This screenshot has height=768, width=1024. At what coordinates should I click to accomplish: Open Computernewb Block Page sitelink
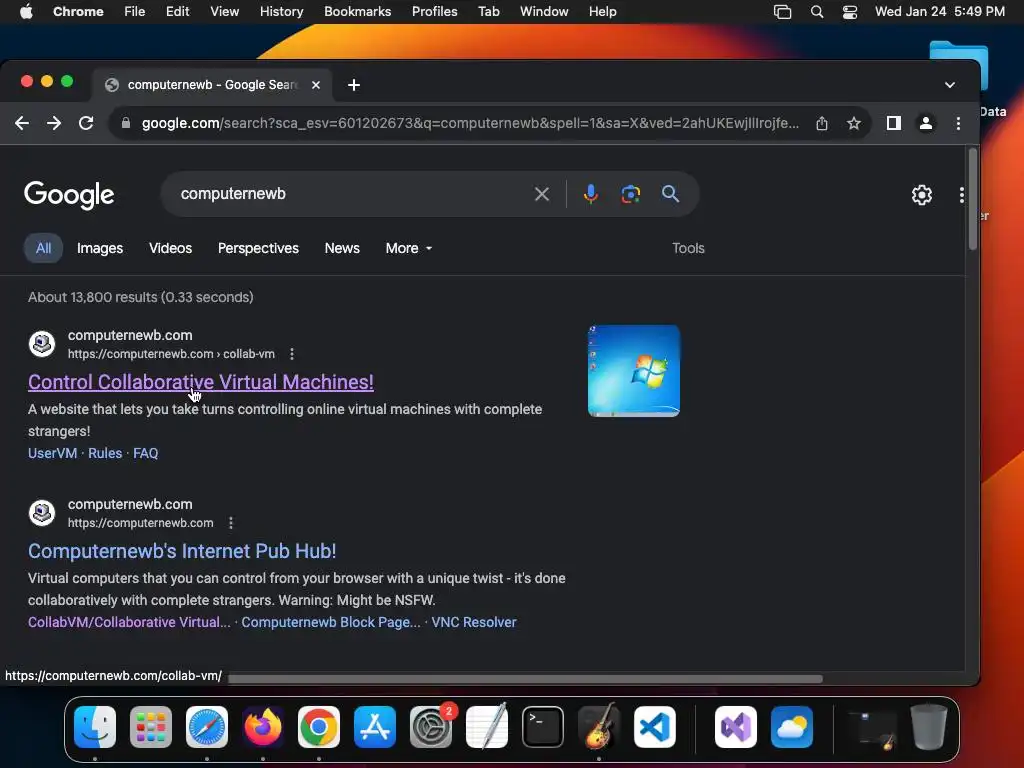pyautogui.click(x=331, y=622)
